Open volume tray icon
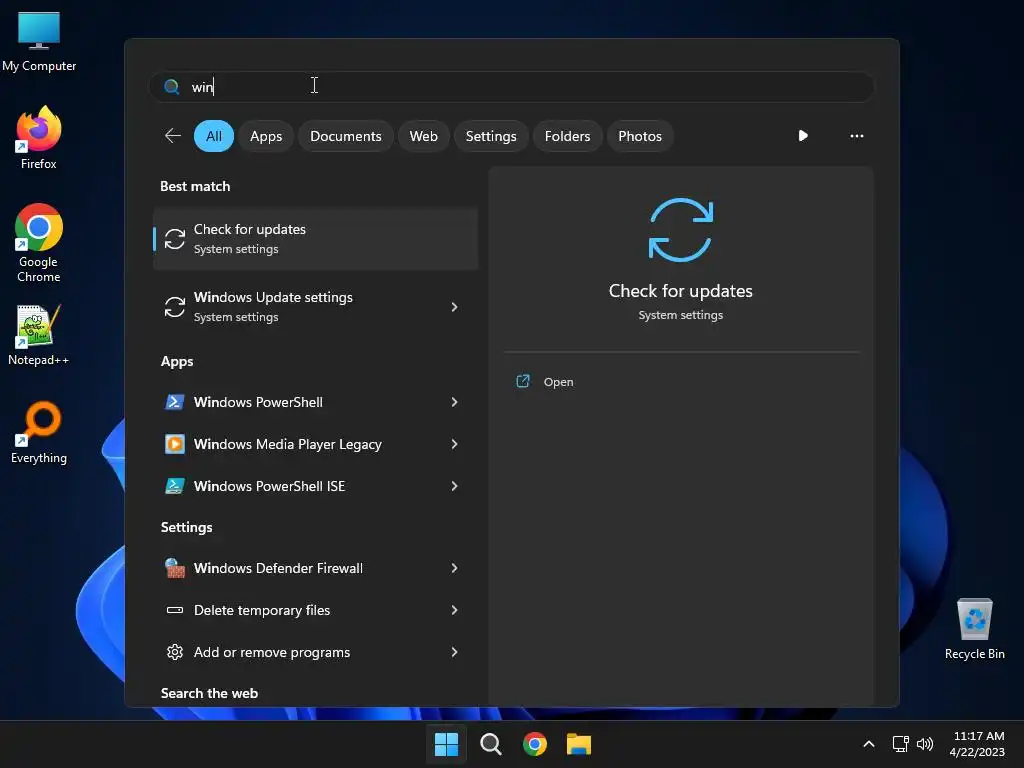Screen dimensions: 1024x768 pos(925,744)
